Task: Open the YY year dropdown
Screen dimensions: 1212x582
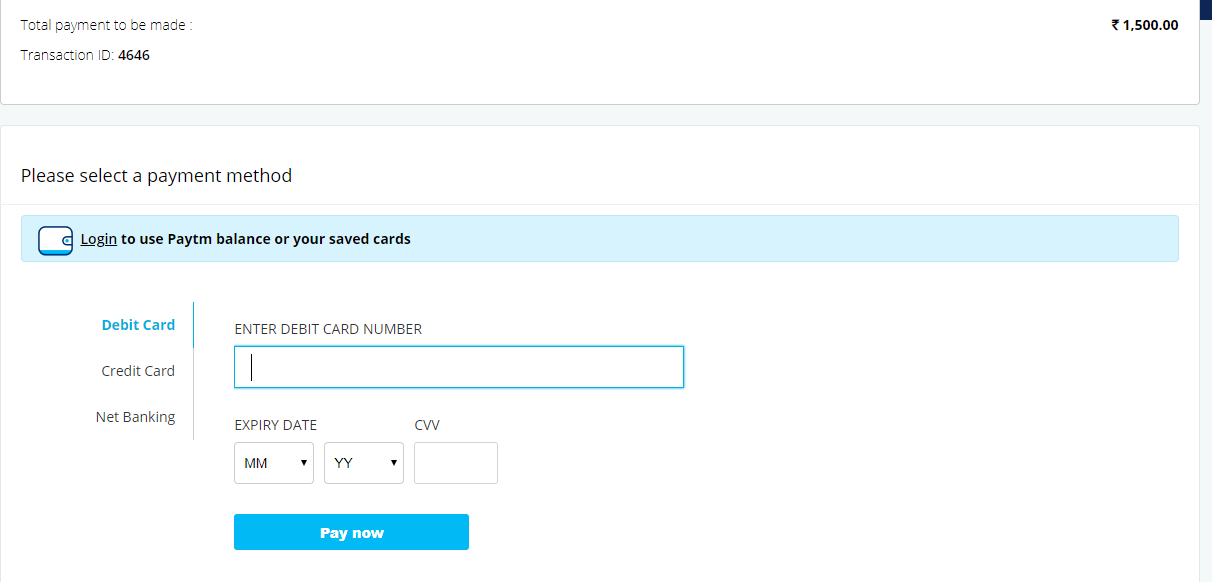Action: pyautogui.click(x=363, y=462)
